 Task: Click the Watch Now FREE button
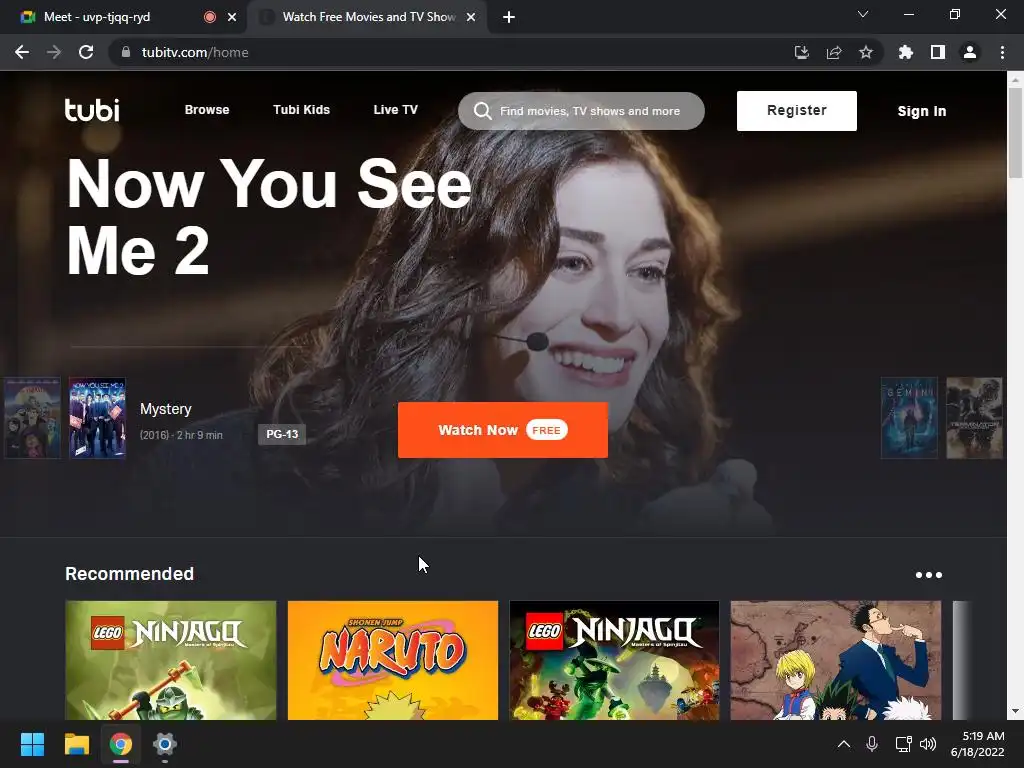503,430
